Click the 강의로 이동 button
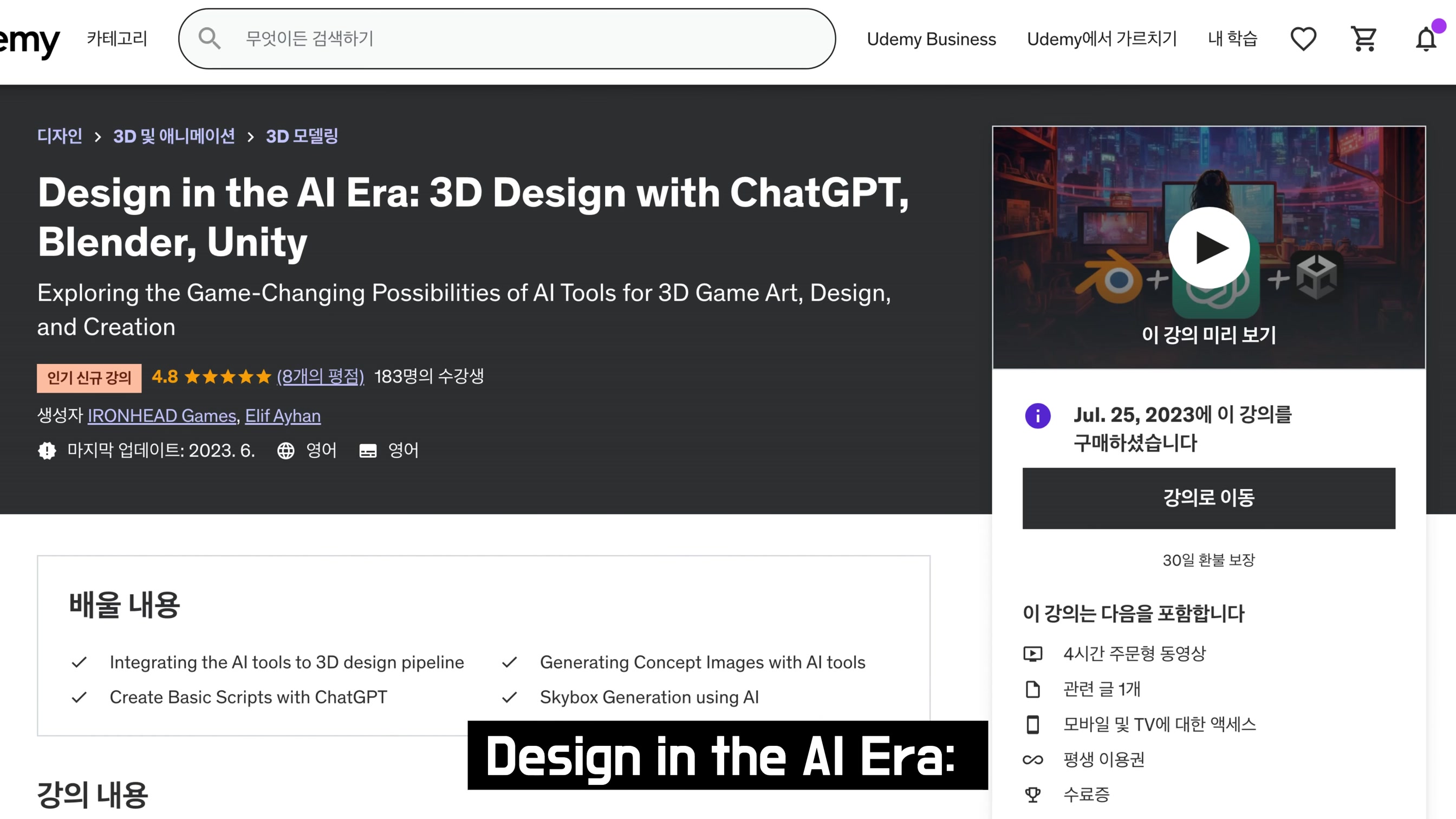Viewport: 1456px width, 819px height. pyautogui.click(x=1208, y=498)
